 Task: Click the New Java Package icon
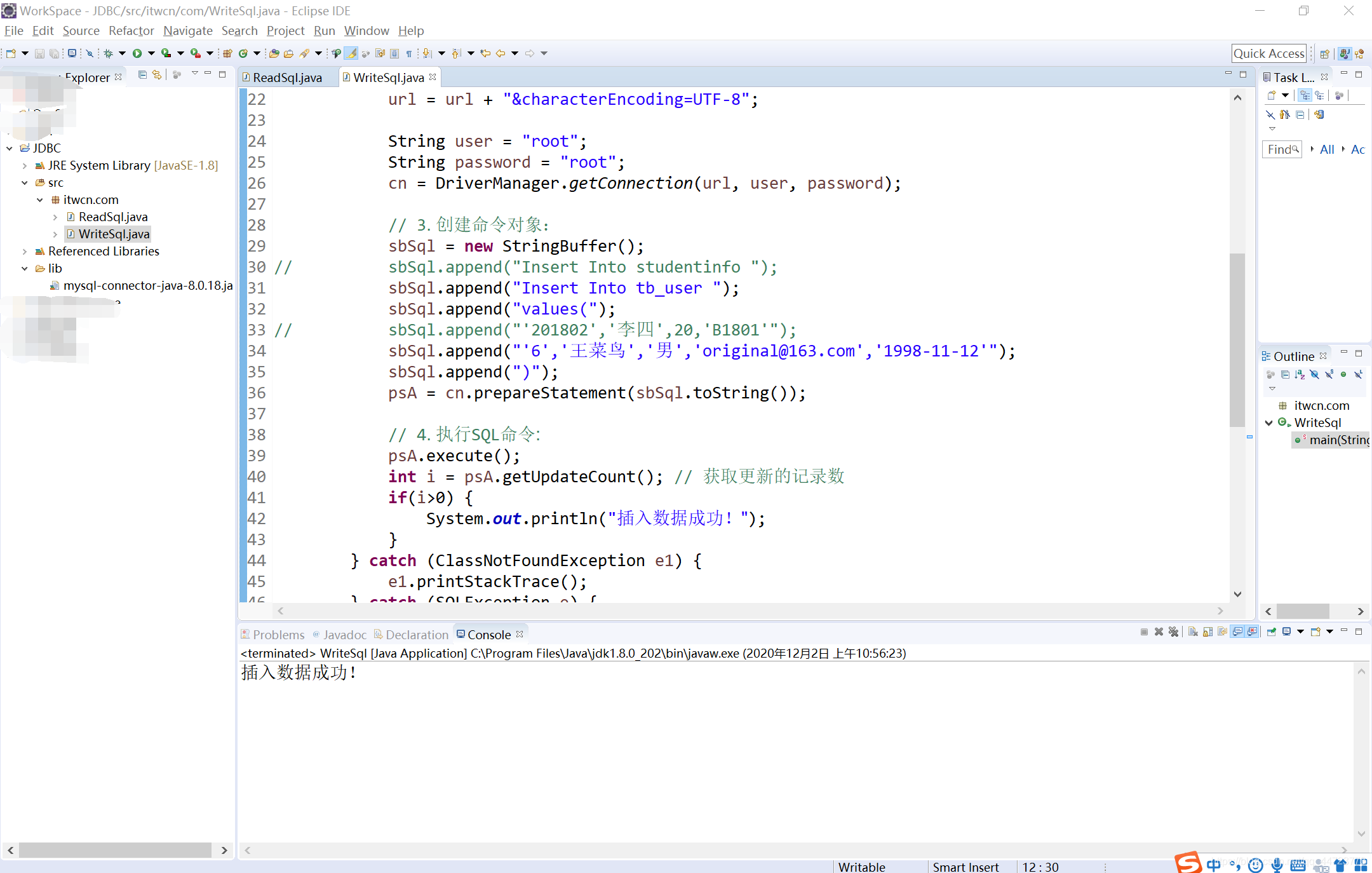click(227, 53)
